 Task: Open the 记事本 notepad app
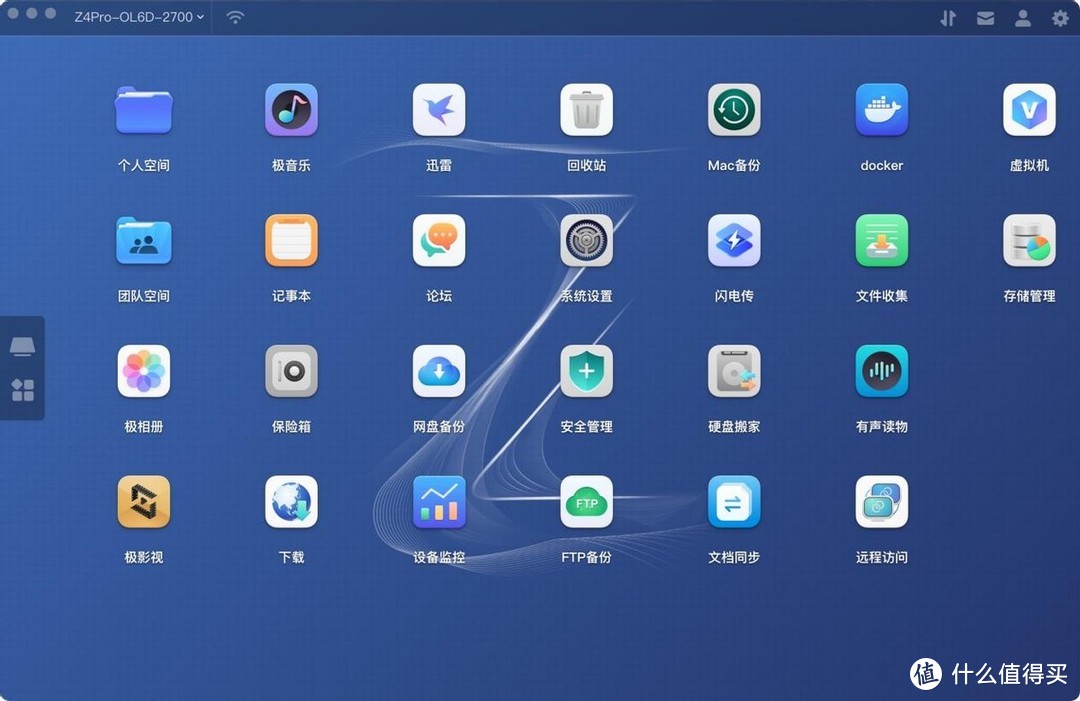click(291, 241)
